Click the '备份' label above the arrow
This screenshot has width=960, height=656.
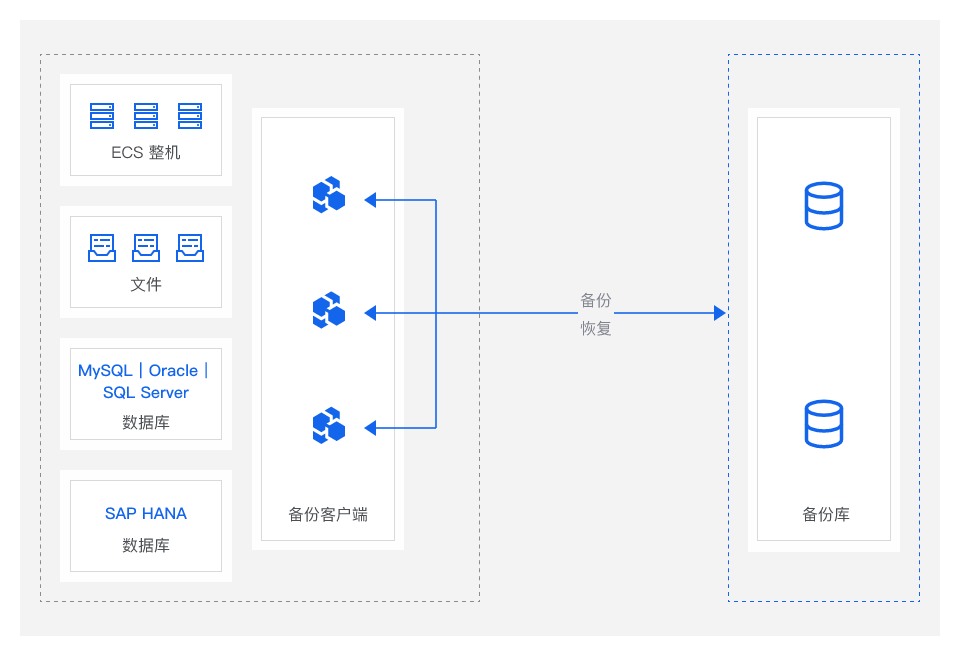click(596, 300)
